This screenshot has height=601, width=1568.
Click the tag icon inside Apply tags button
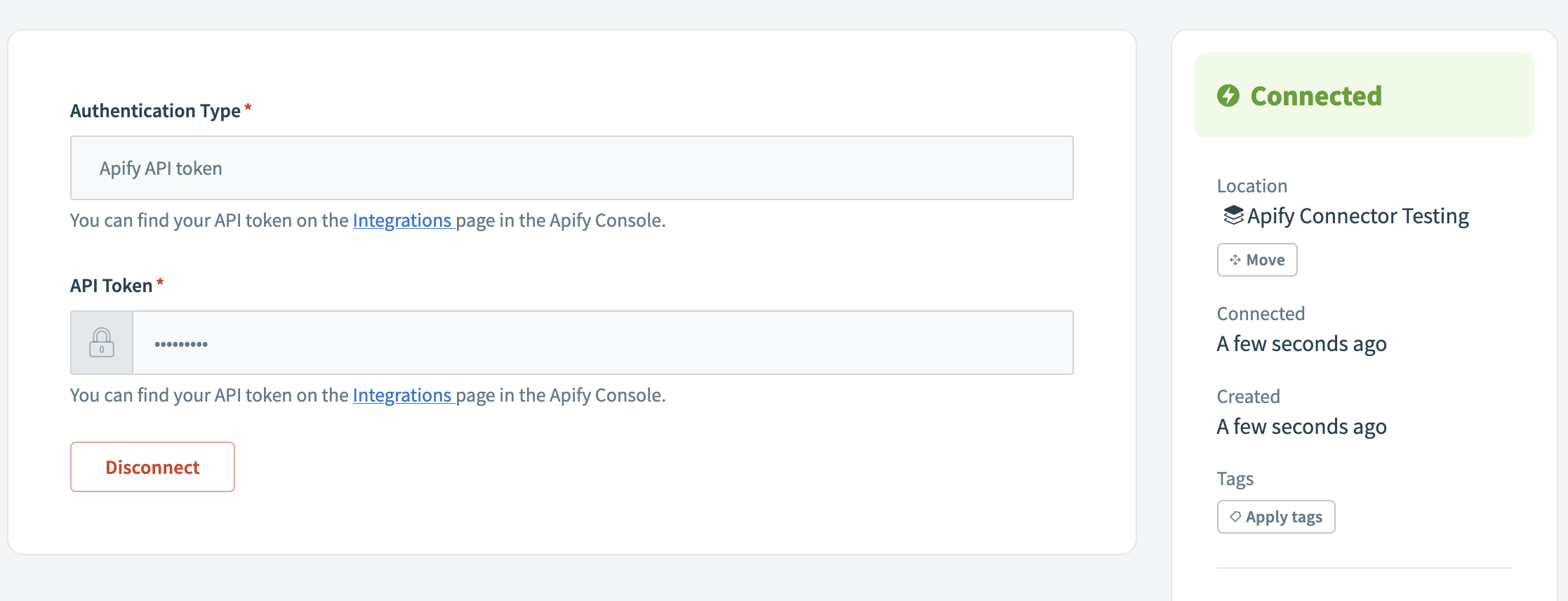coord(1237,516)
